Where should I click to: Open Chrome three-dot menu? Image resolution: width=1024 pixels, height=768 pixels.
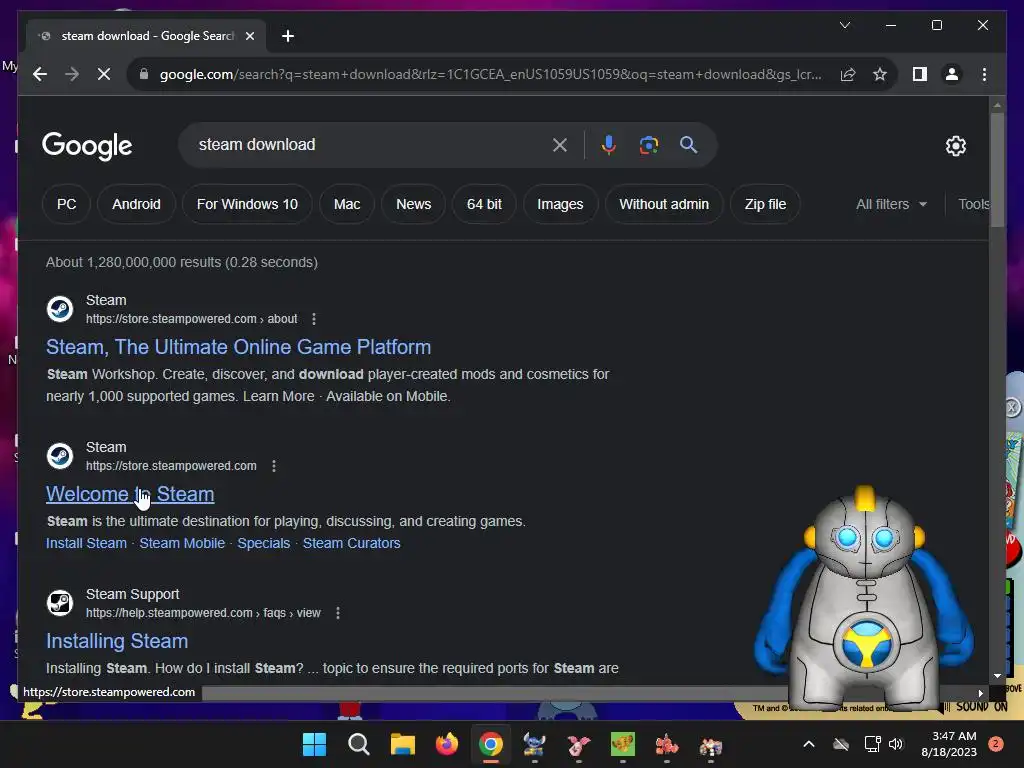(x=984, y=74)
